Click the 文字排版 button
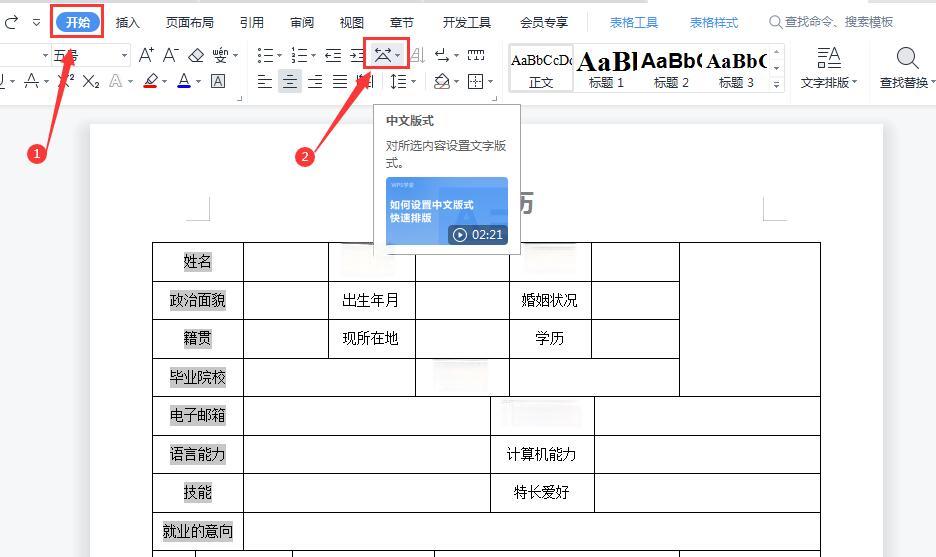936x557 pixels. click(x=828, y=68)
